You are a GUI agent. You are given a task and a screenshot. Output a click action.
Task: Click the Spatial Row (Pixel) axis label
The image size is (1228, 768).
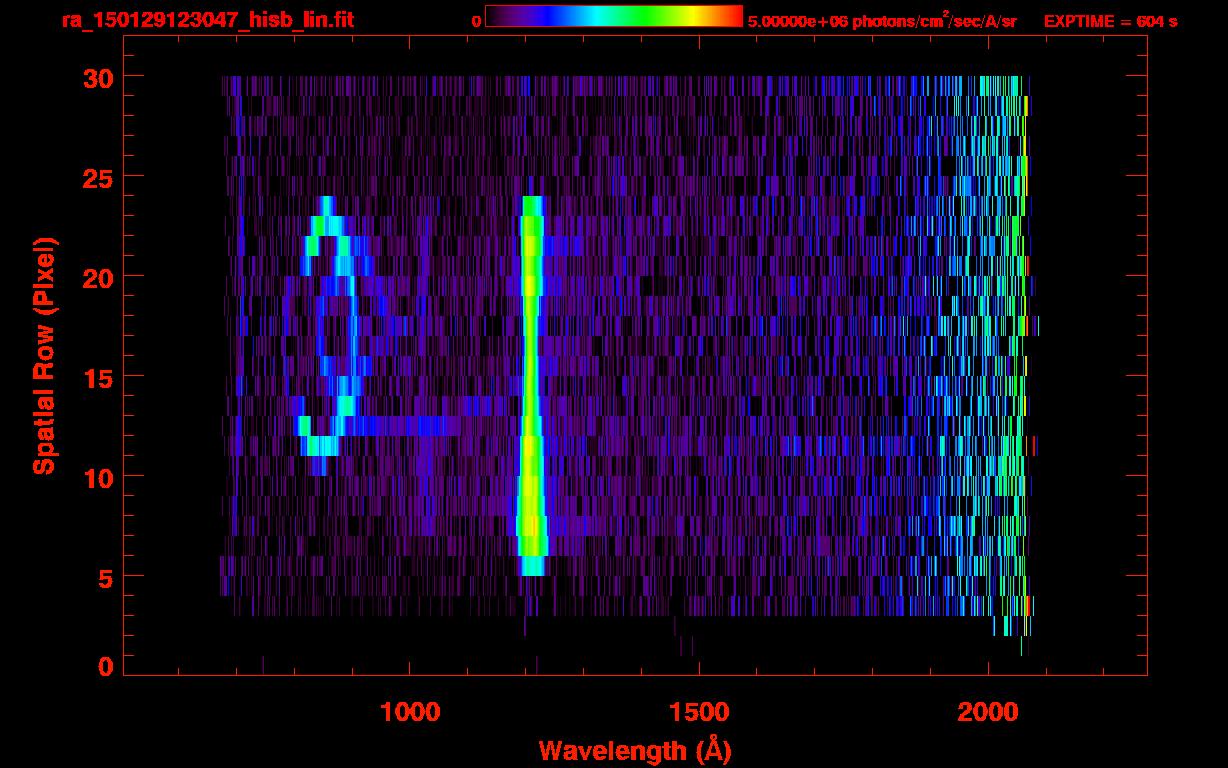44,355
